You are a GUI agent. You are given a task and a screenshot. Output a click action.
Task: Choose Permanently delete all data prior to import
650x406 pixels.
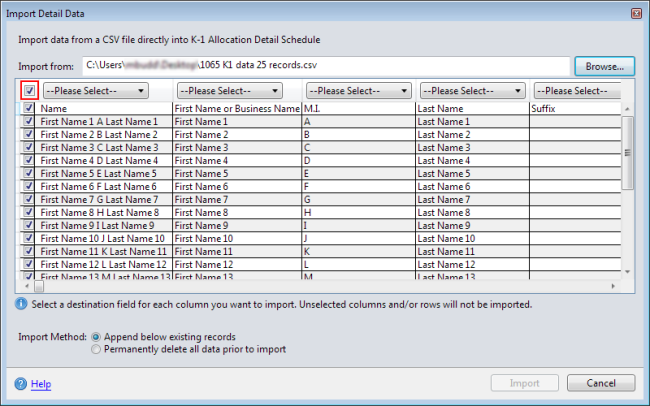tap(96, 350)
